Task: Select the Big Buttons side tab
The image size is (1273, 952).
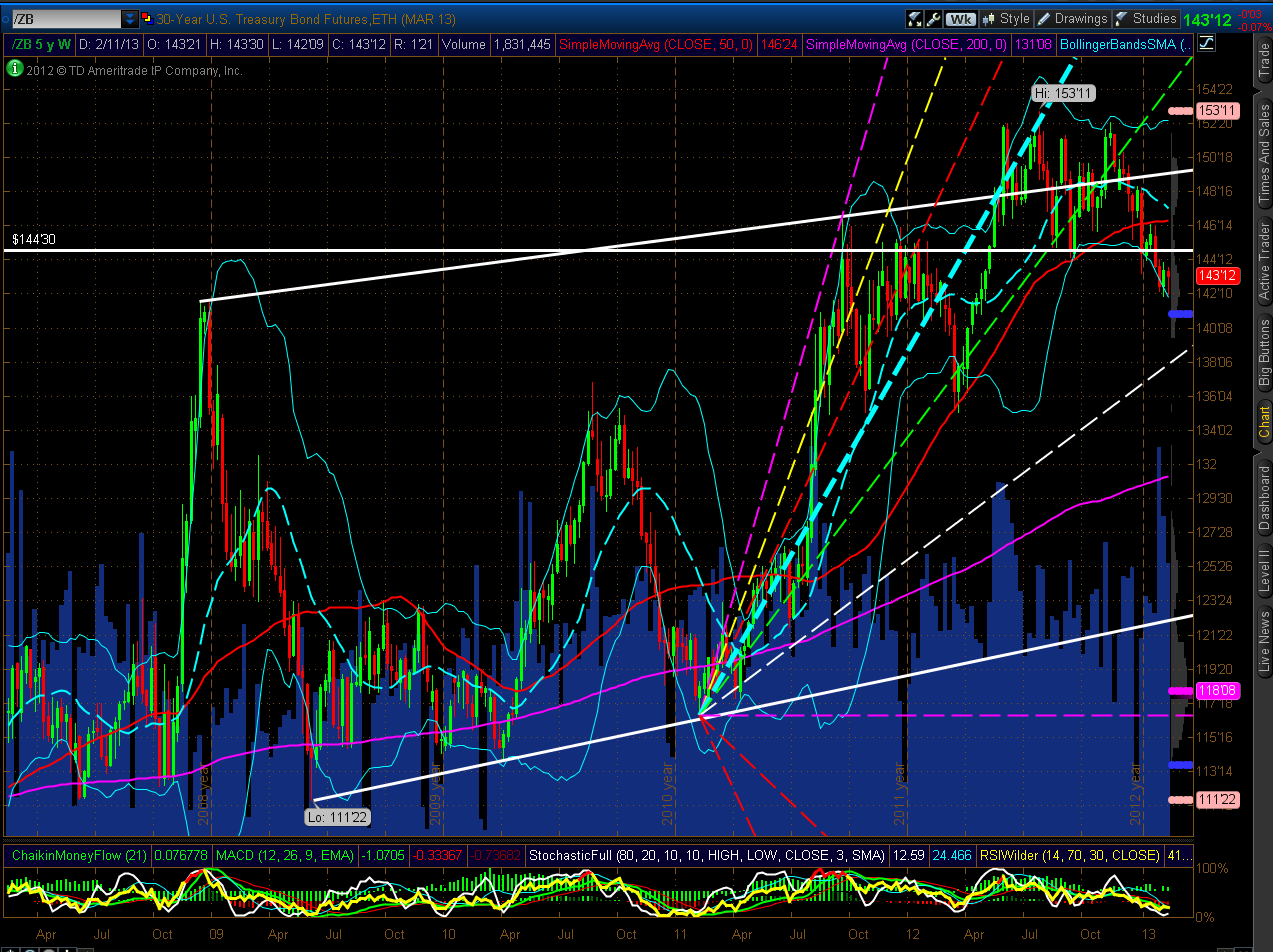Action: [x=1263, y=353]
